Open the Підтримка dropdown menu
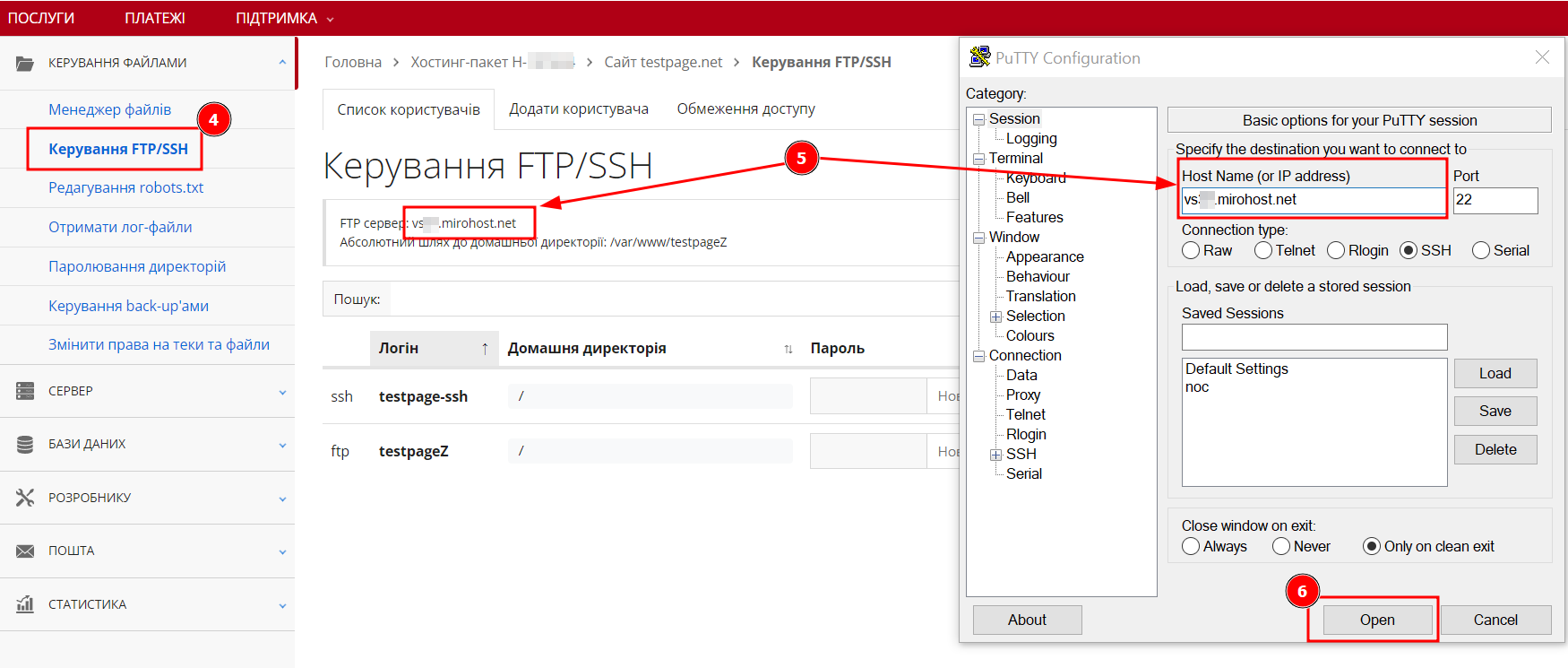 click(285, 18)
